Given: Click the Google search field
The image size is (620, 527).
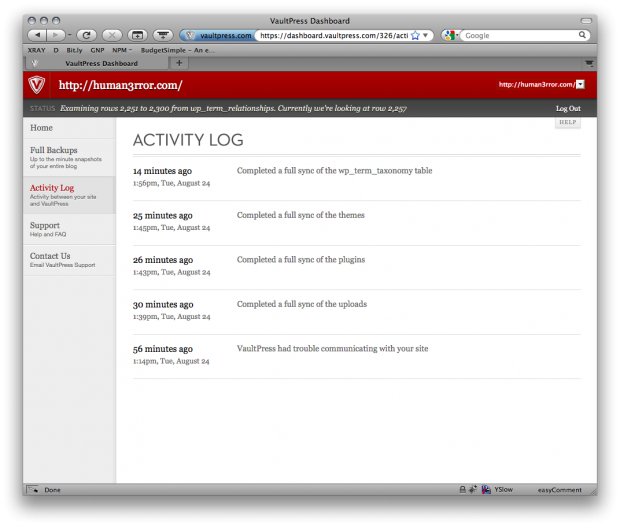Looking at the screenshot, I should [521, 36].
